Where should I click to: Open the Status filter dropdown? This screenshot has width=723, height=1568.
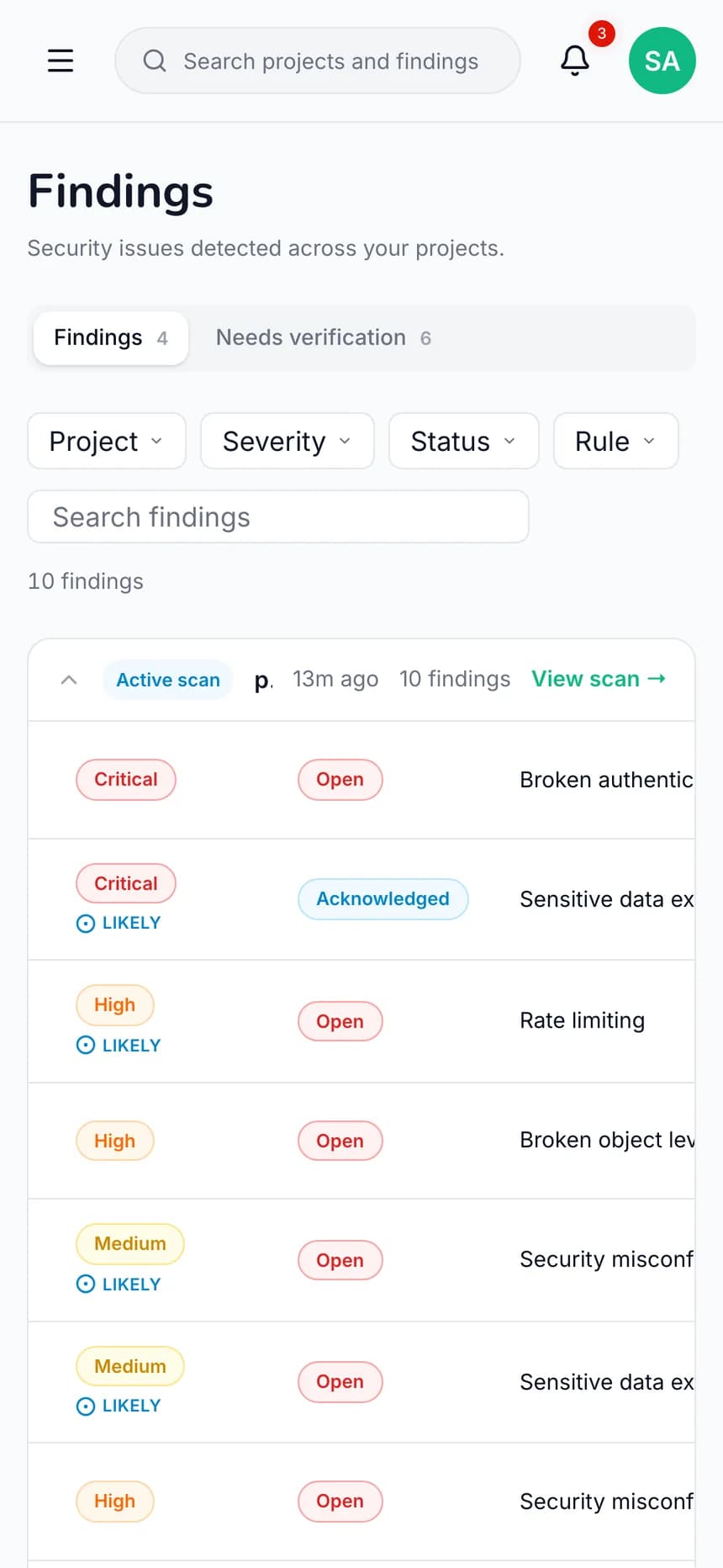tap(464, 441)
